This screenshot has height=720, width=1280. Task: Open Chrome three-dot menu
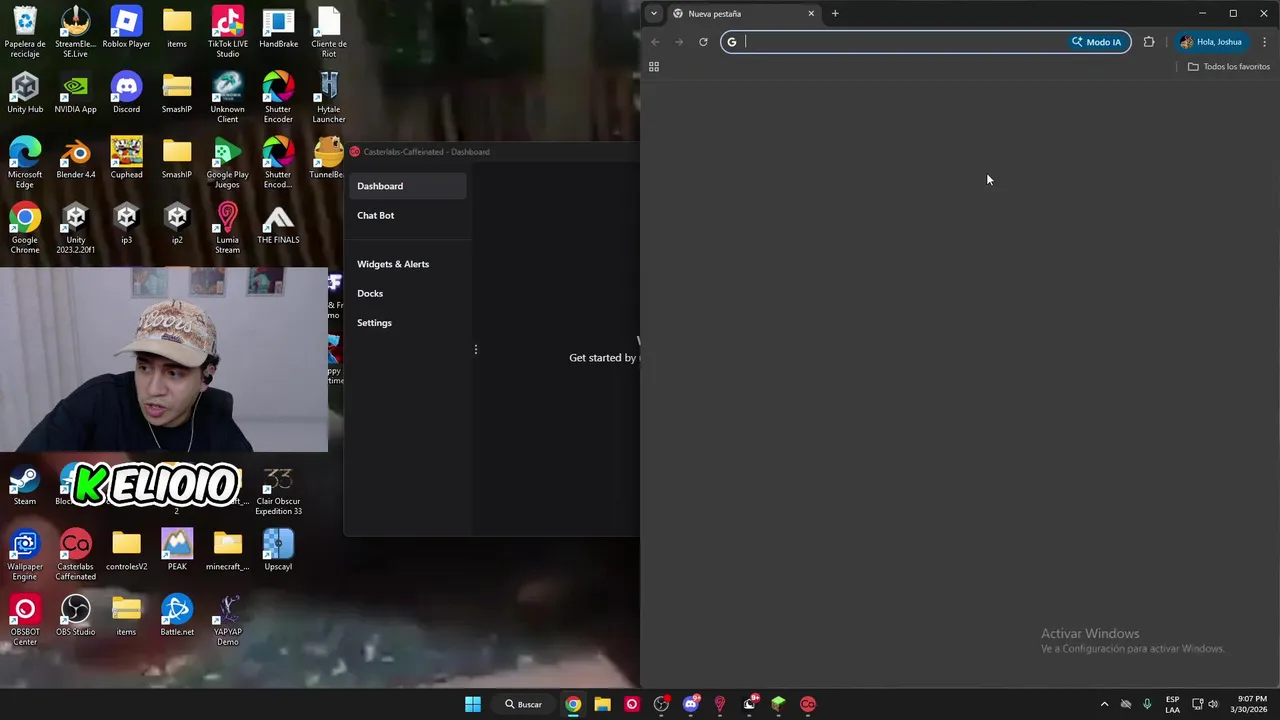pos(1264,42)
